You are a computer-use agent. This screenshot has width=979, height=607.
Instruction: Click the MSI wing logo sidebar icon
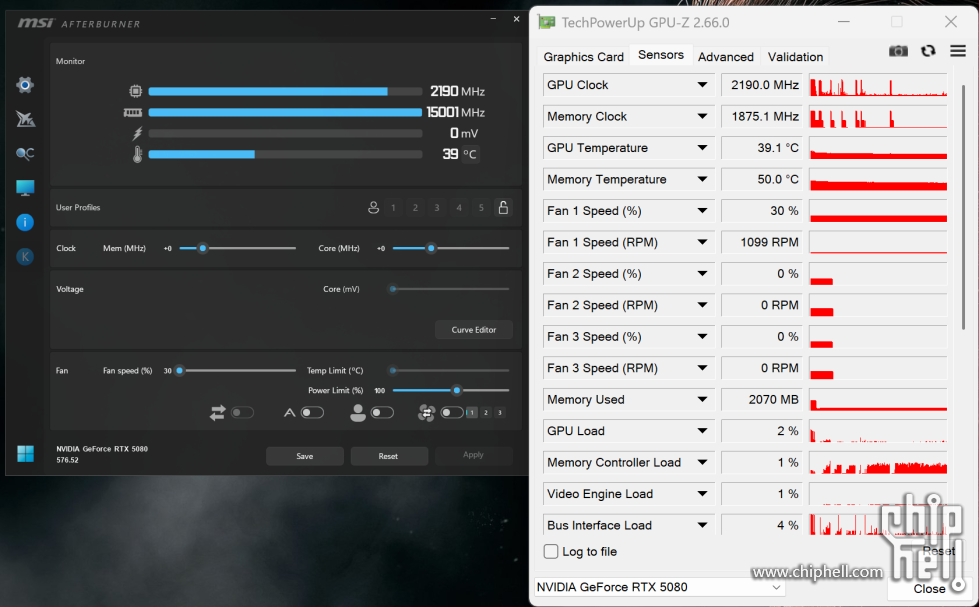[x=25, y=119]
